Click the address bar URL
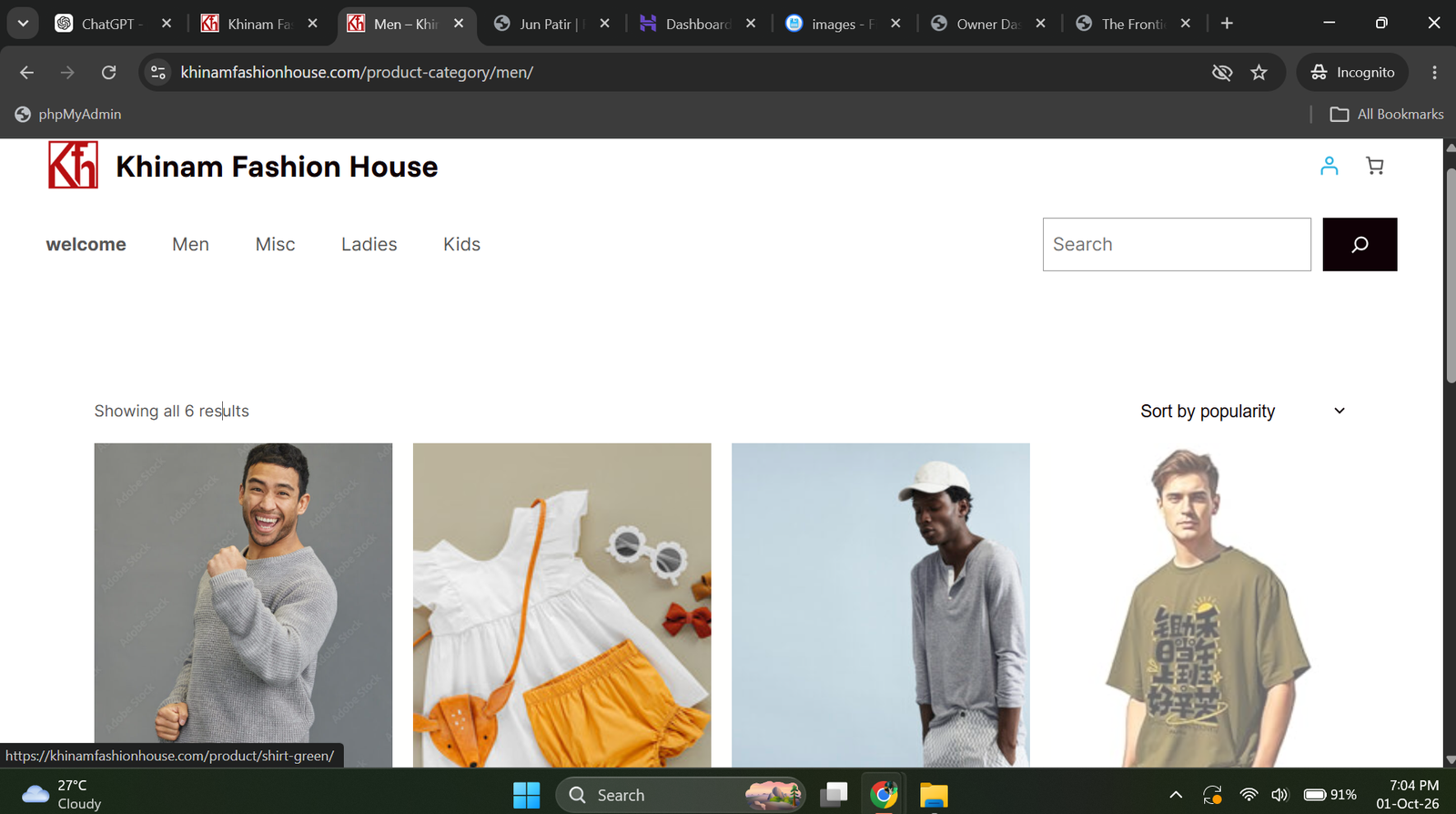This screenshot has width=1456, height=814. [x=357, y=72]
